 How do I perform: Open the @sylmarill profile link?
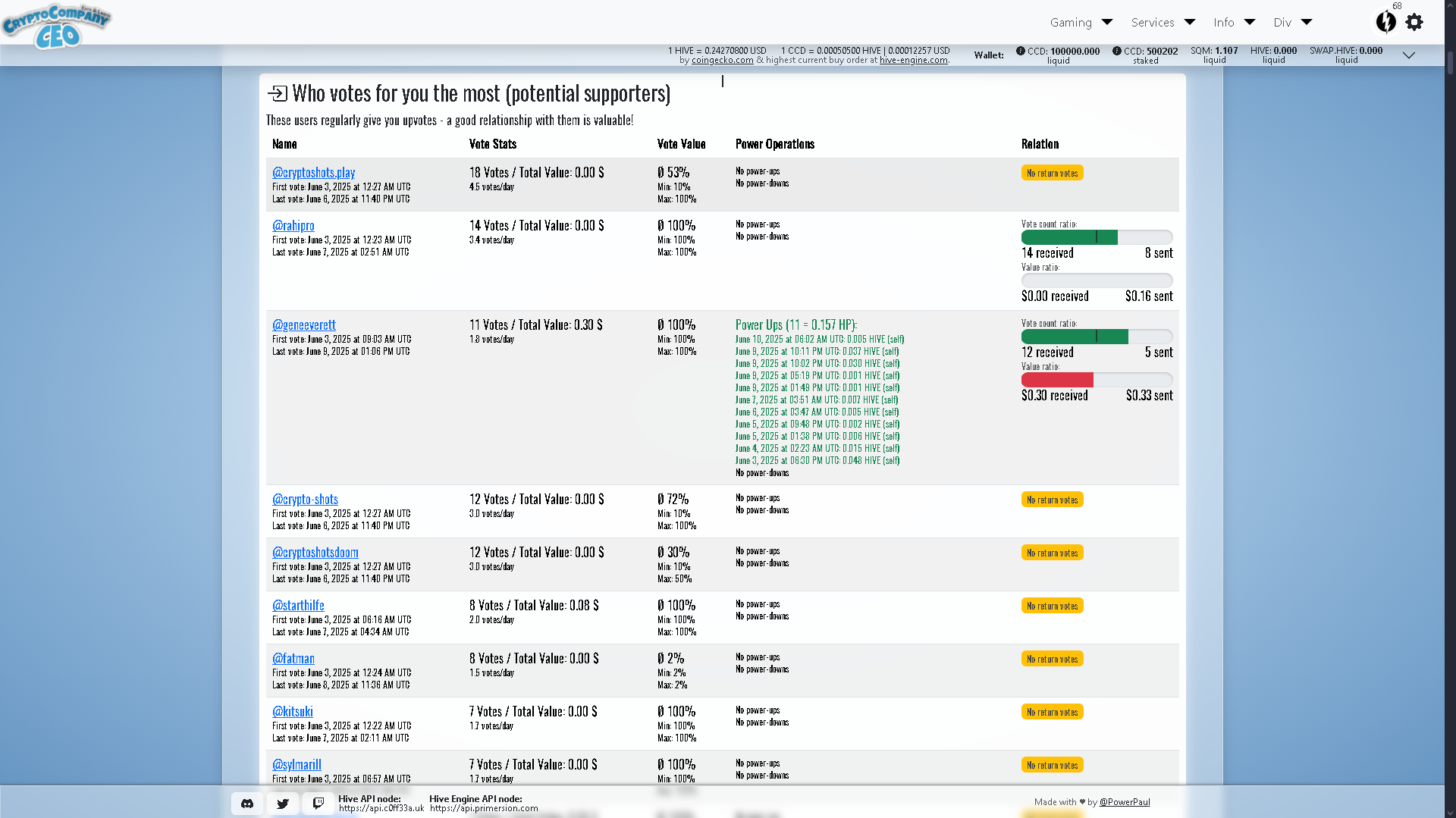point(297,765)
